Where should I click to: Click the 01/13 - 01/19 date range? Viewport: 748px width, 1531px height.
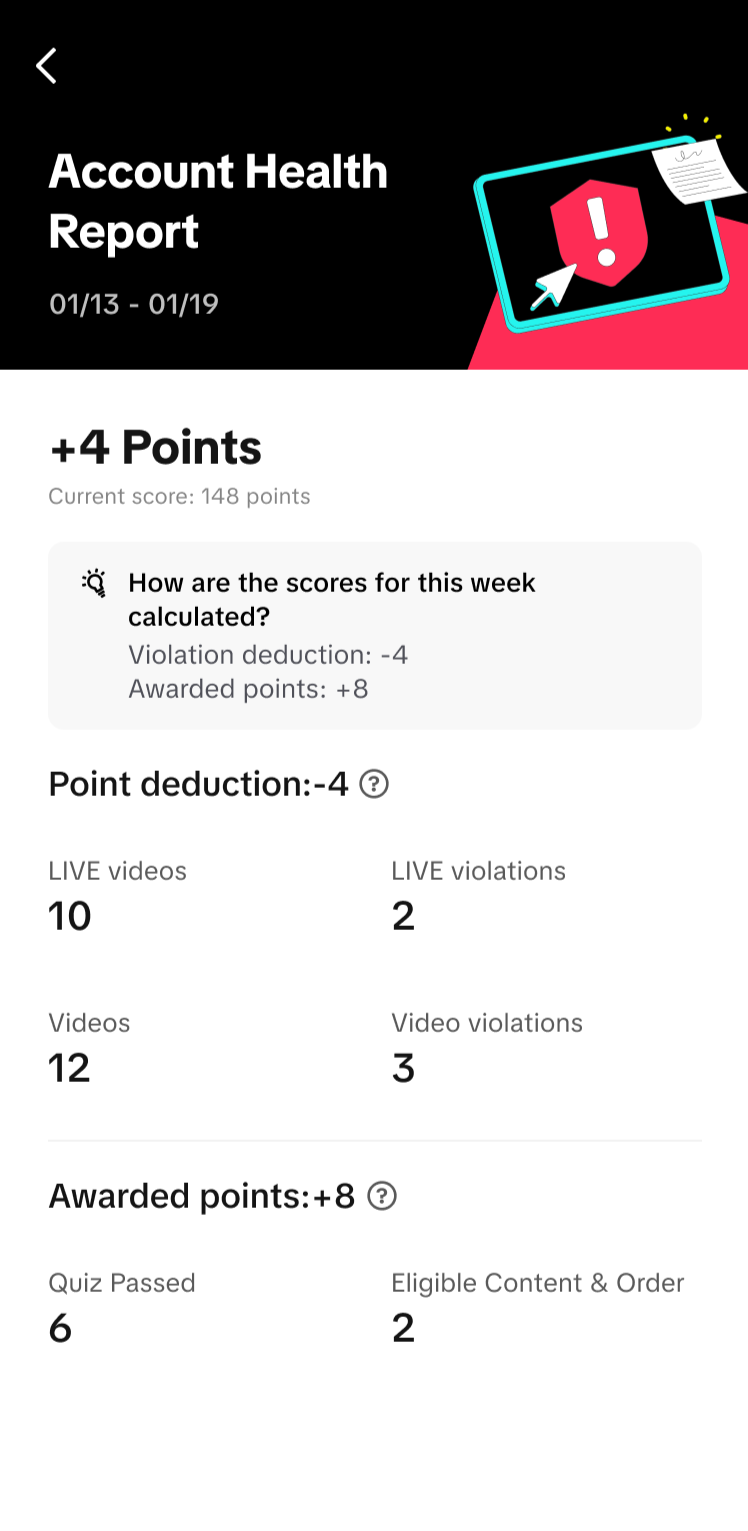[x=134, y=304]
